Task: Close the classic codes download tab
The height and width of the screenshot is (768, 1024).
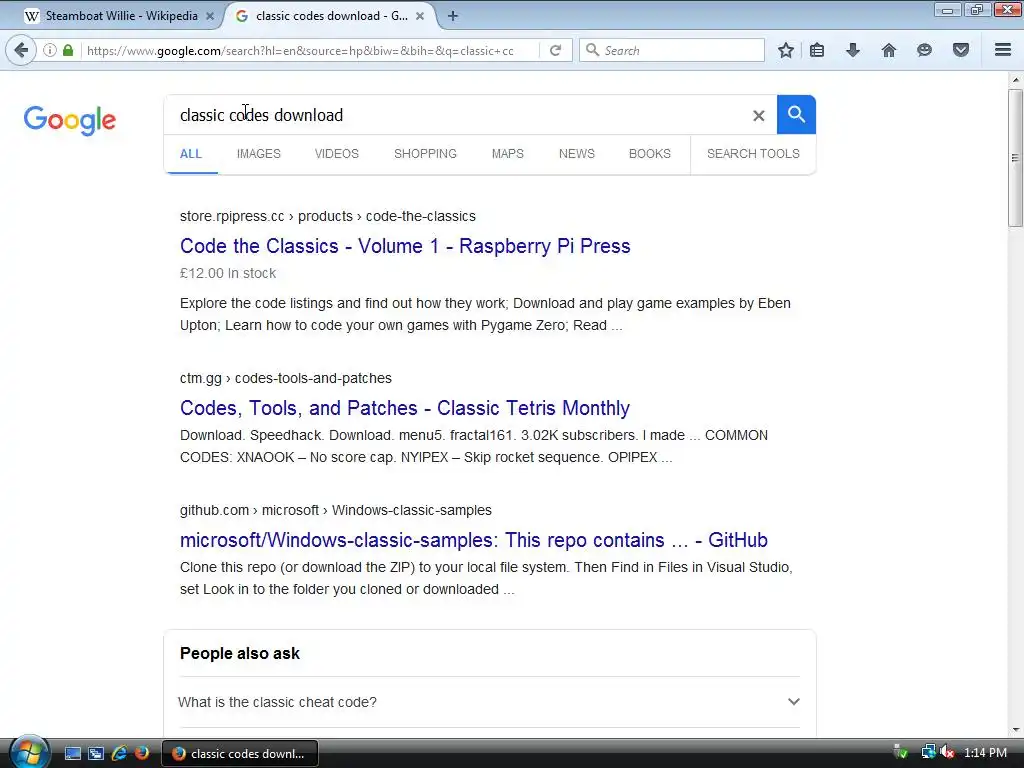Action: click(x=420, y=16)
